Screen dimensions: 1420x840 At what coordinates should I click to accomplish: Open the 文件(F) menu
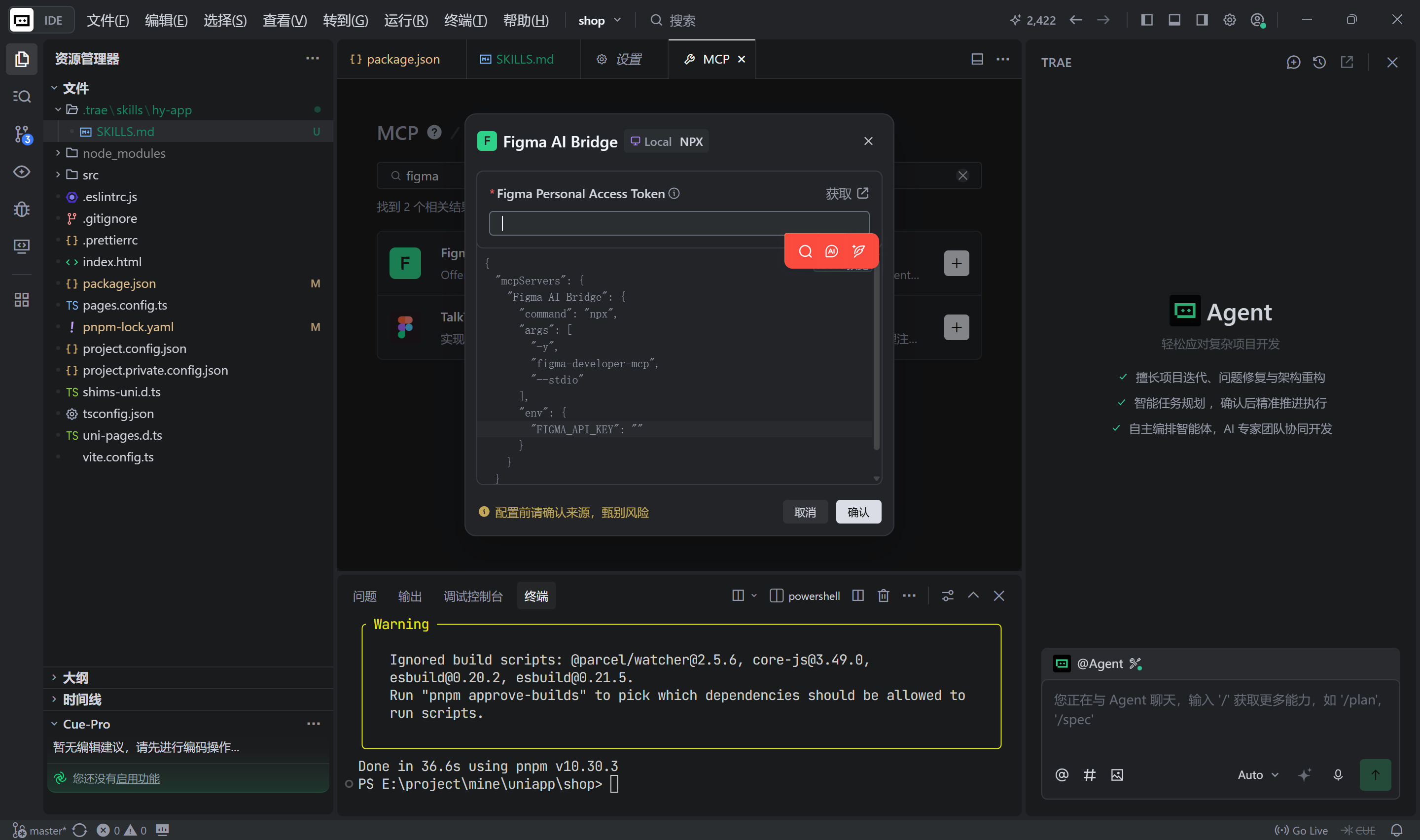pyautogui.click(x=107, y=20)
